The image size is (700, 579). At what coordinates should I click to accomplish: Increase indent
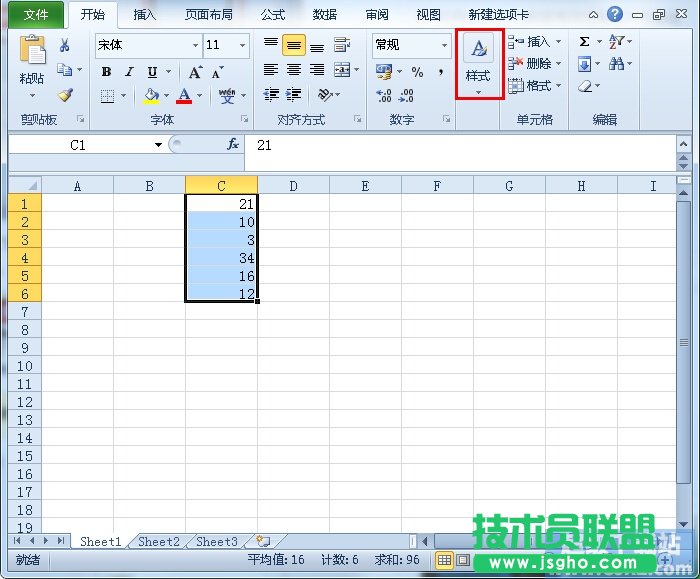coord(293,95)
